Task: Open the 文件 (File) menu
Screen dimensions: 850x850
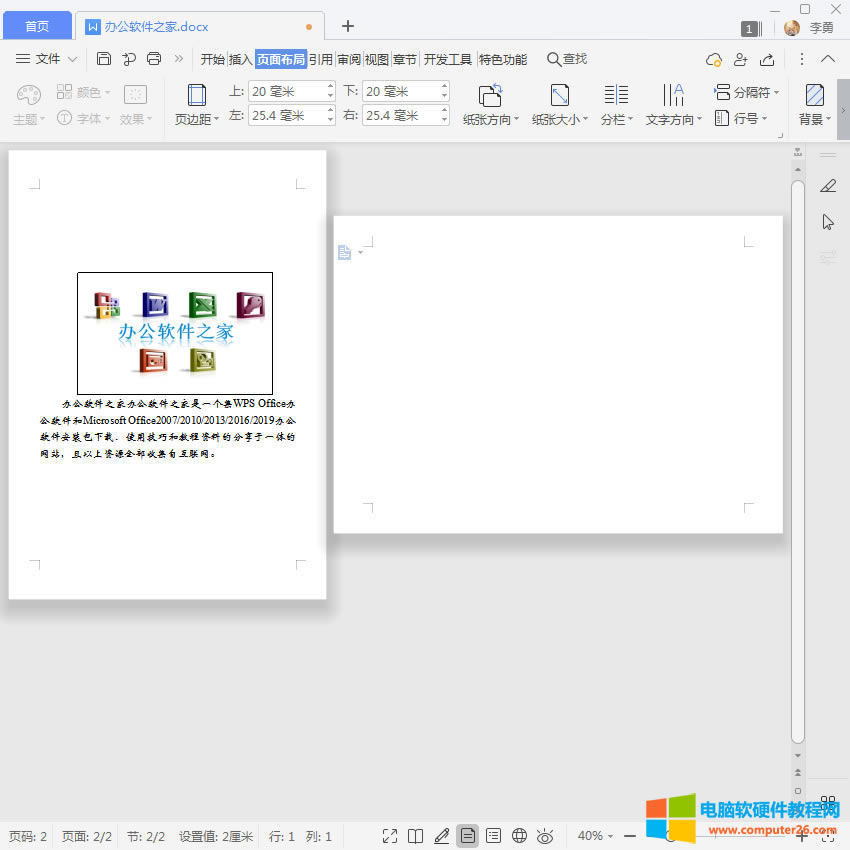Action: [x=47, y=59]
